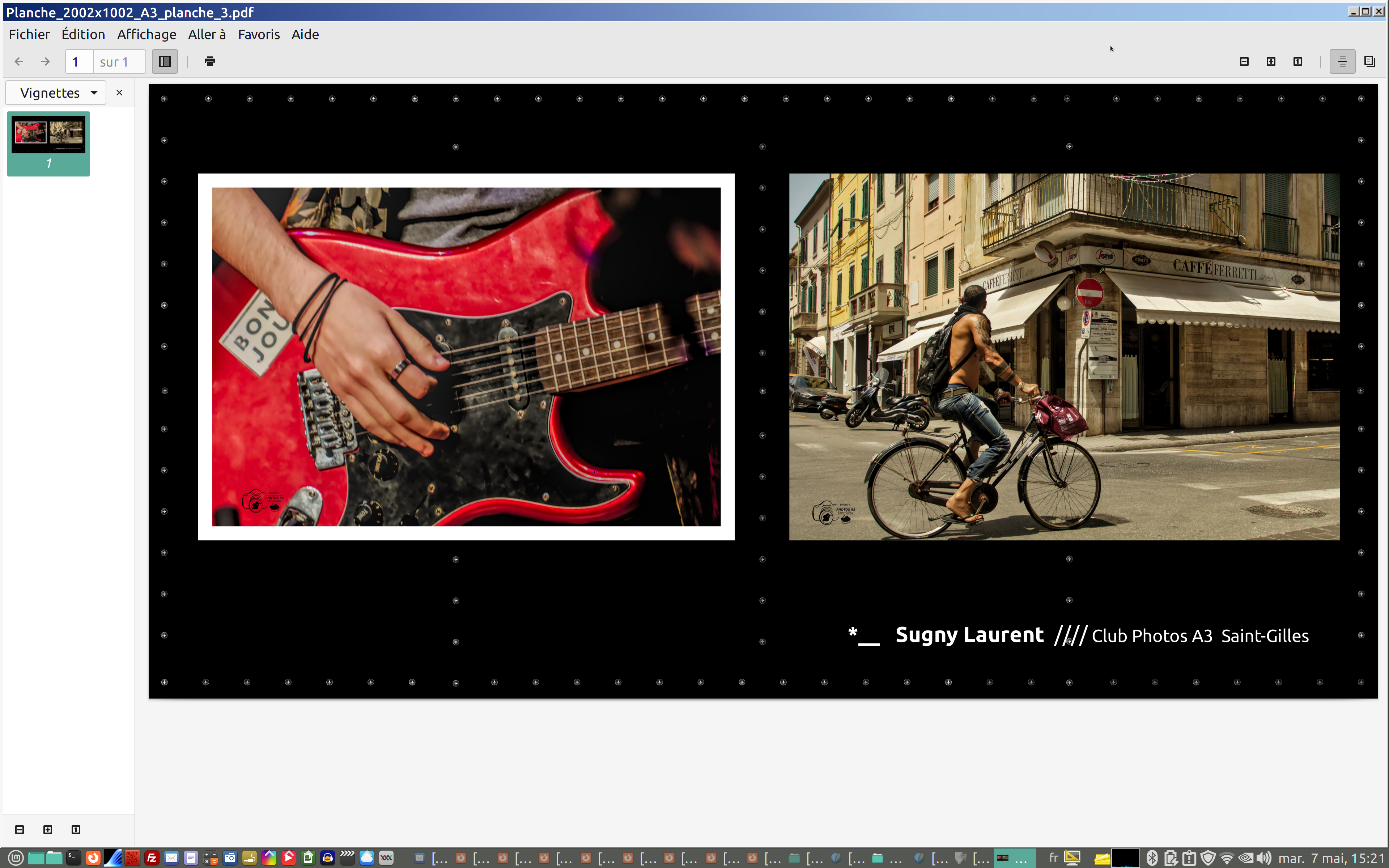The height and width of the screenshot is (868, 1389).
Task: Open the Affichage menu
Action: 146,34
